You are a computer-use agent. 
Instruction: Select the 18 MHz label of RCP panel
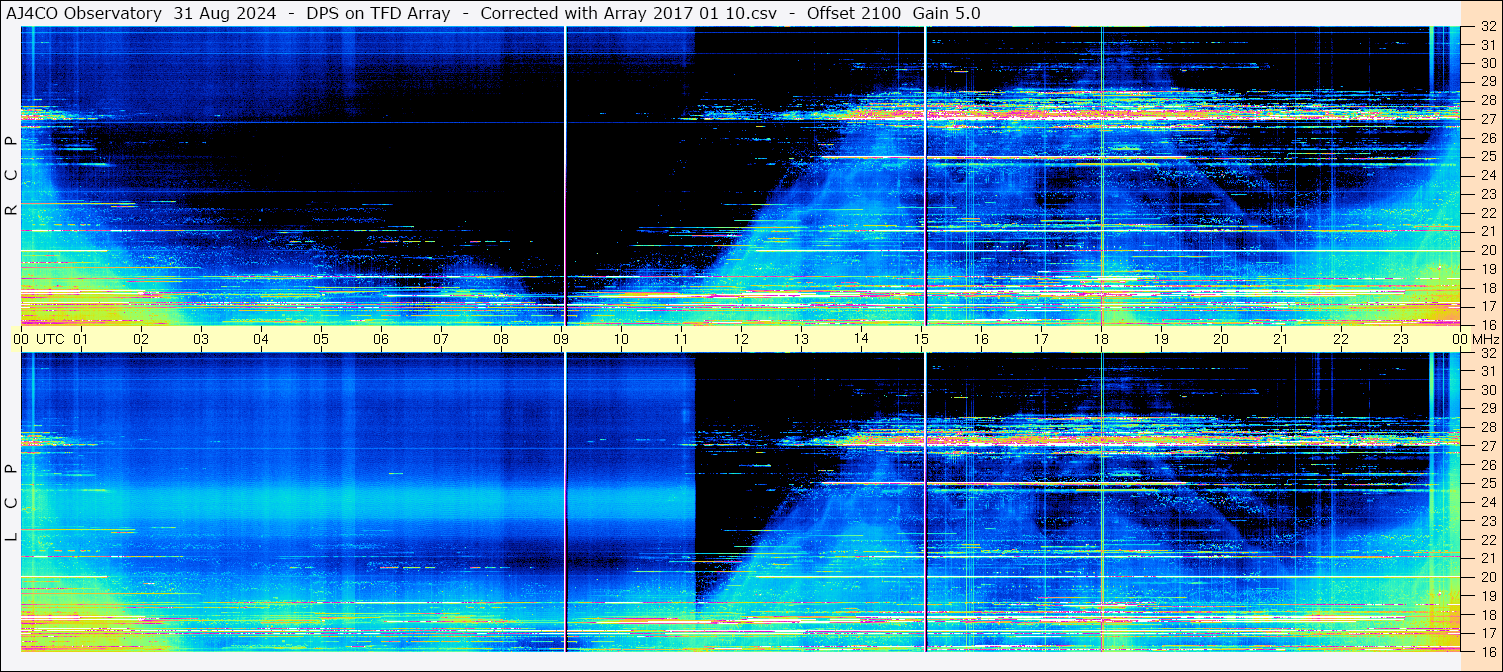1487,287
